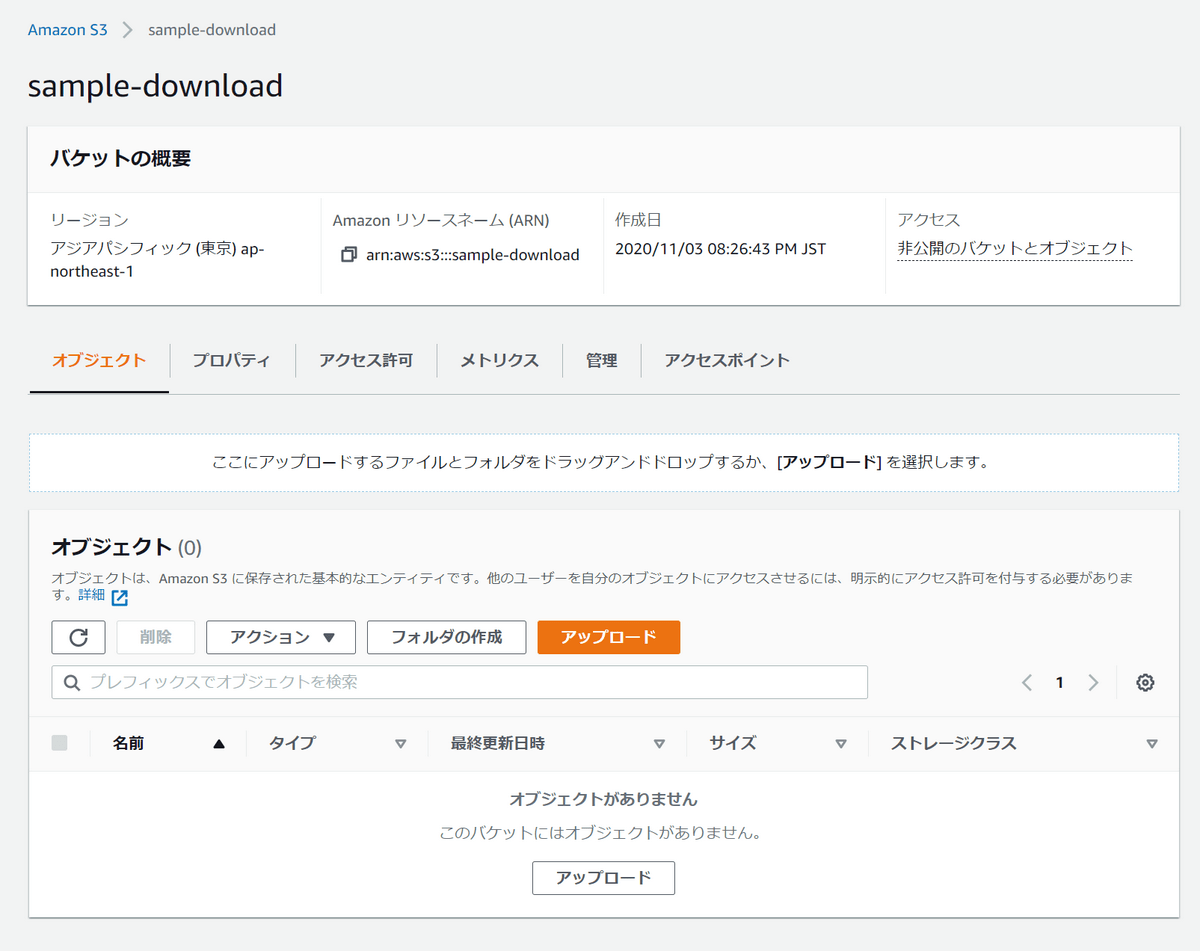Toggle the select-all objects checkbox
Viewport: 1200px width, 951px height.
pos(60,743)
